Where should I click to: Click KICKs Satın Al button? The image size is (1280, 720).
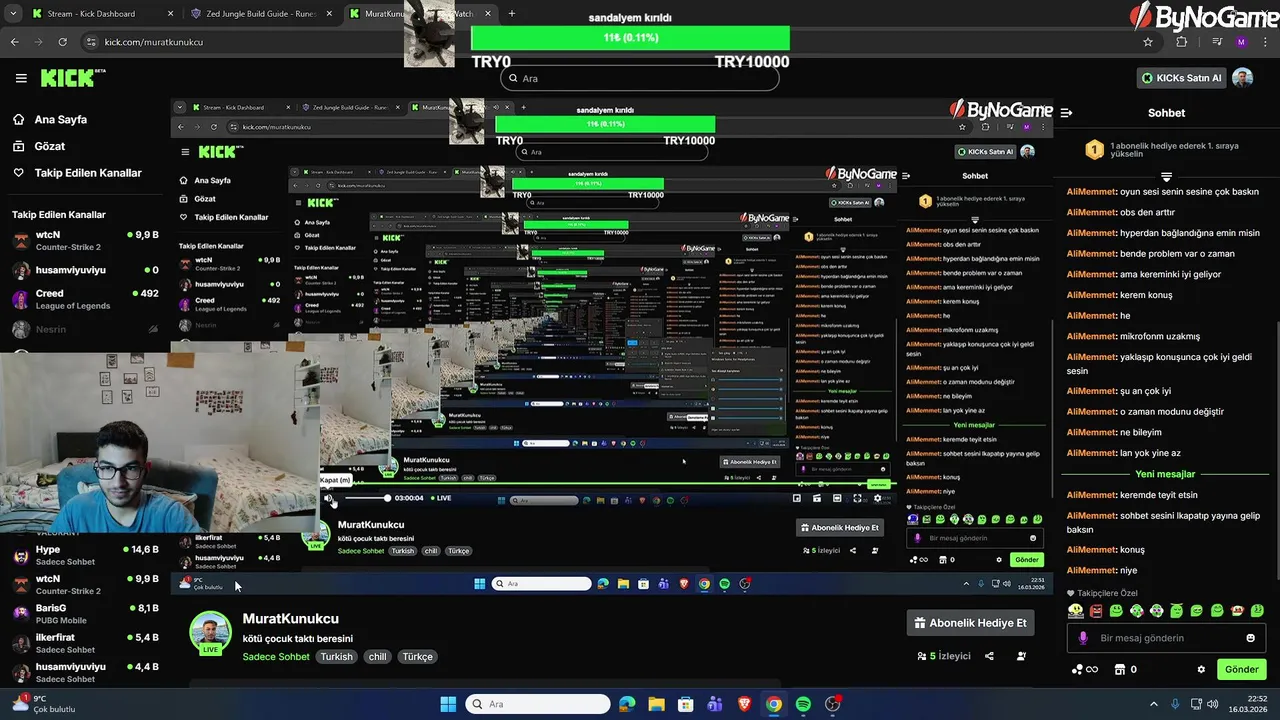point(1182,78)
